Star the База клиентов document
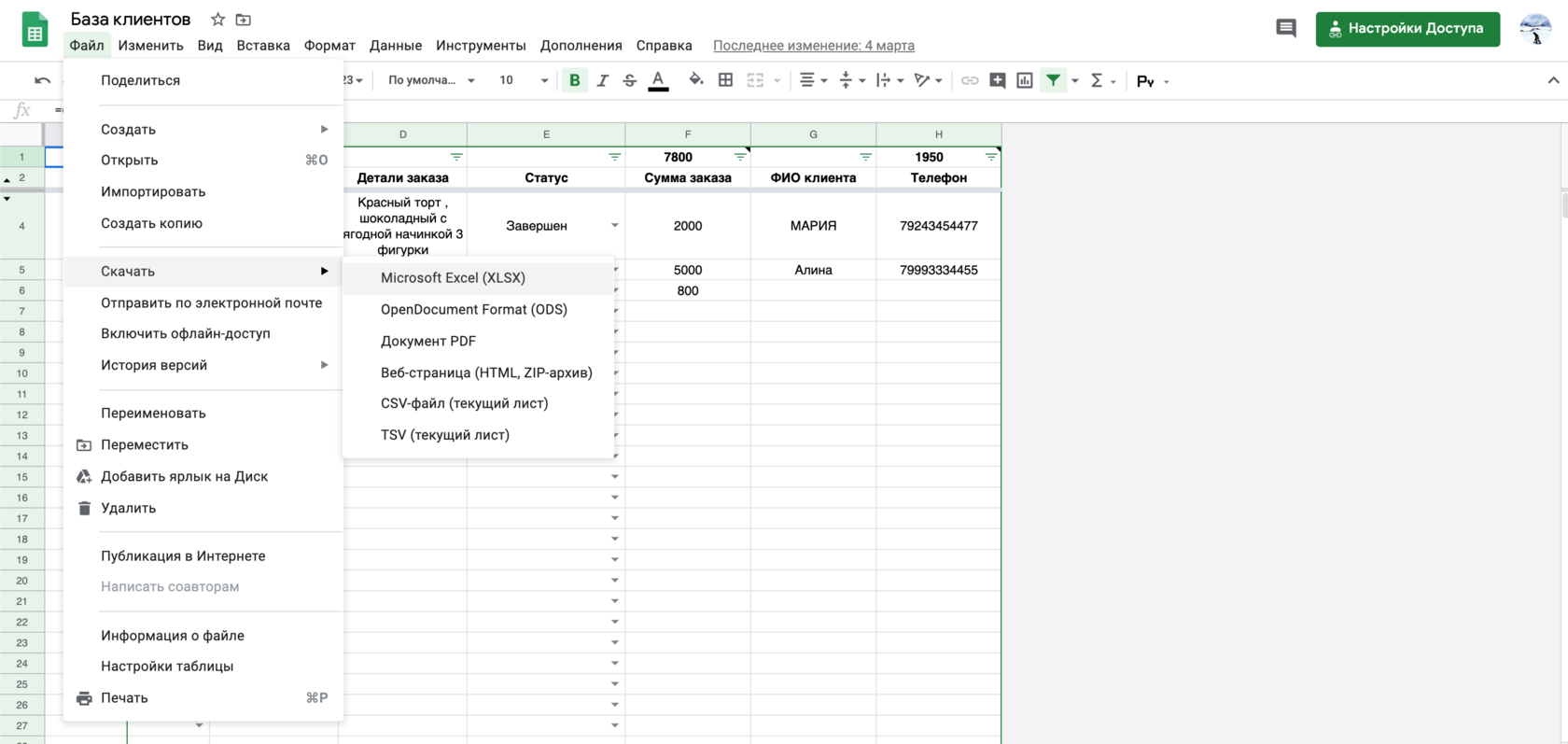1568x744 pixels. [217, 20]
